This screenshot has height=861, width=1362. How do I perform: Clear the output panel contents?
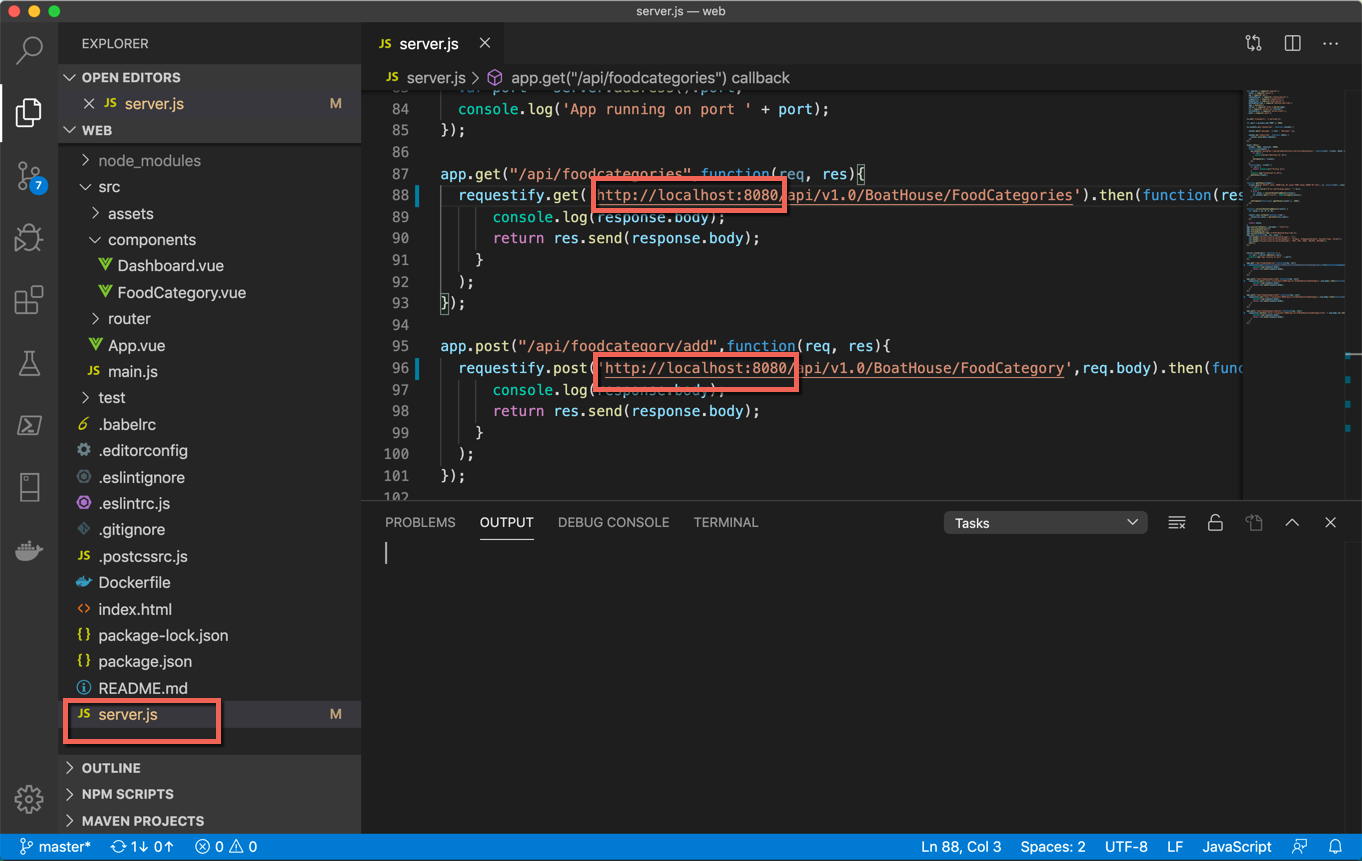point(1177,523)
